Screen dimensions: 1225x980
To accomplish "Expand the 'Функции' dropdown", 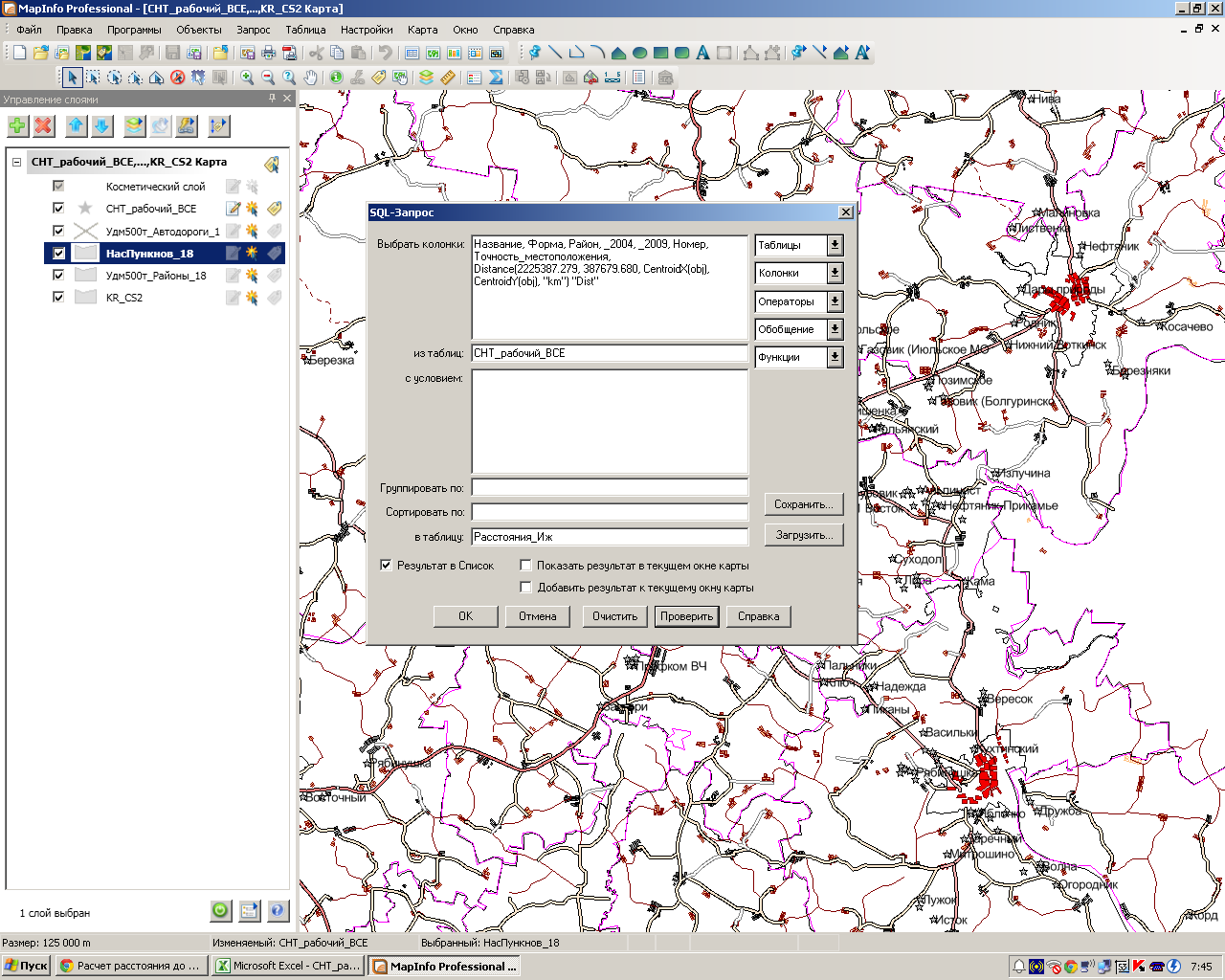I will point(835,357).
